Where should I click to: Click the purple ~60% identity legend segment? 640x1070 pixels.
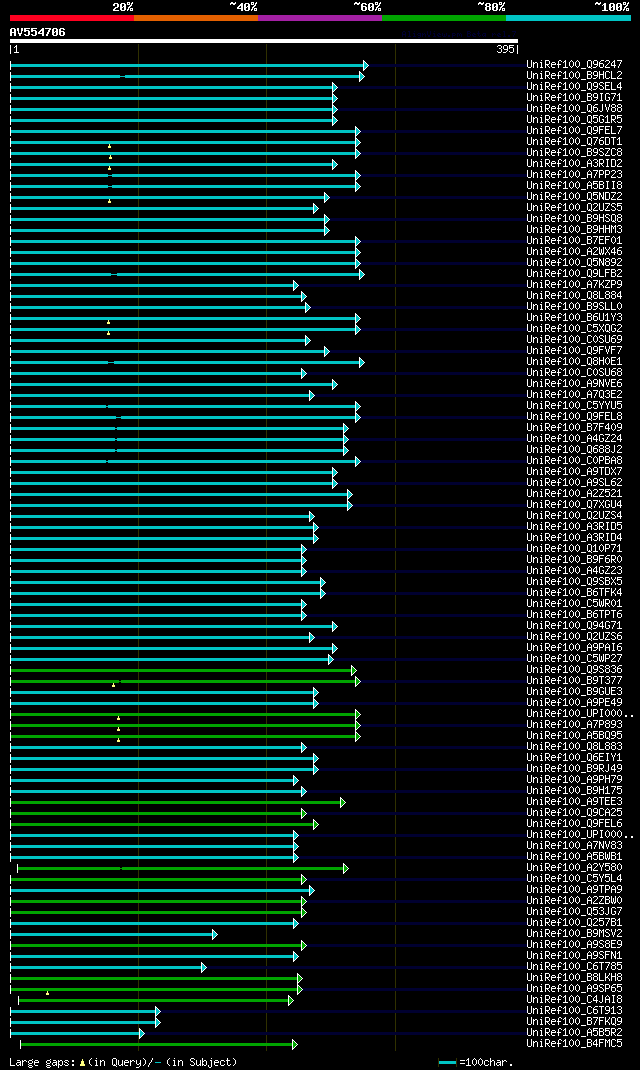[x=320, y=18]
